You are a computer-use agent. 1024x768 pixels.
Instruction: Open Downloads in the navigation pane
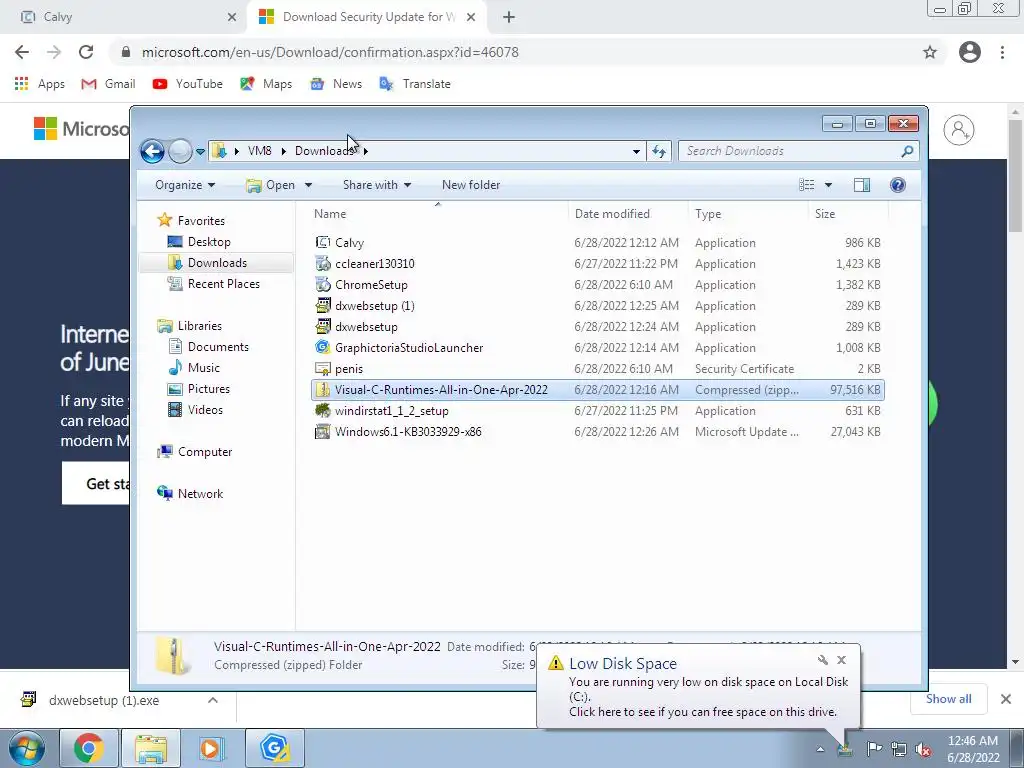217,263
